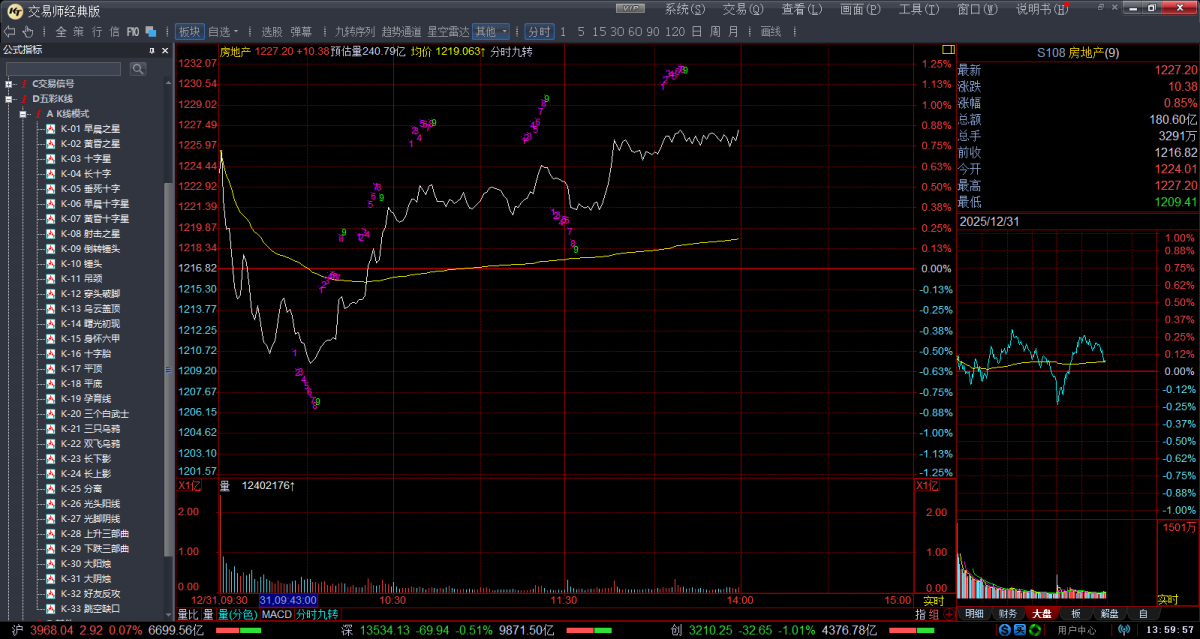Pin the 公式指标 panel with pushpin icon
Screen dimensions: 1200x639
[x=151, y=50]
